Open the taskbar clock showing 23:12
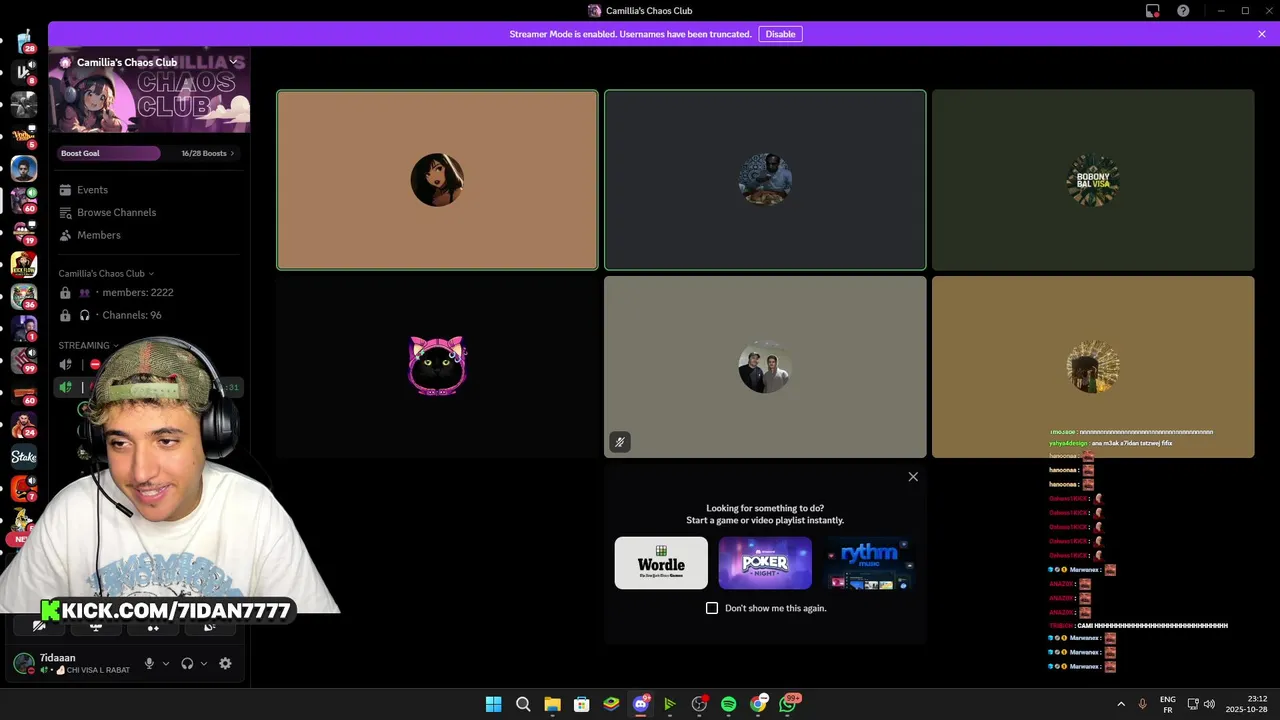 pos(1247,704)
